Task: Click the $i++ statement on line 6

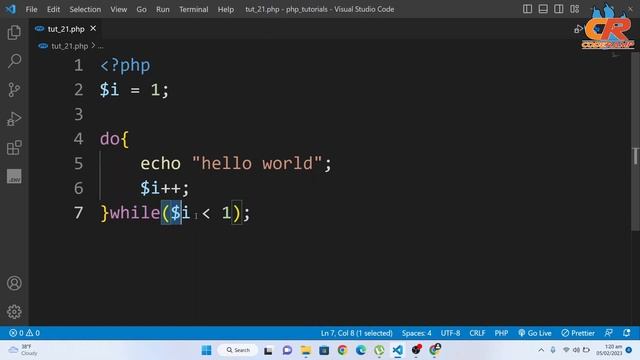Action: pyautogui.click(x=165, y=188)
